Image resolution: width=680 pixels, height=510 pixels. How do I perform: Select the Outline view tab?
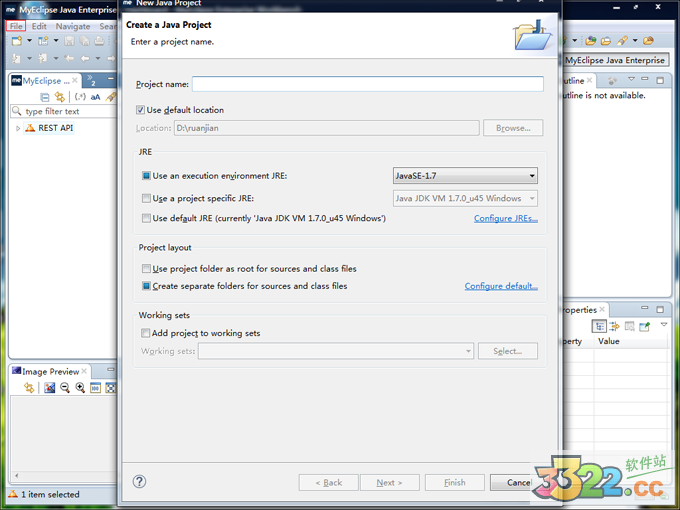point(577,81)
